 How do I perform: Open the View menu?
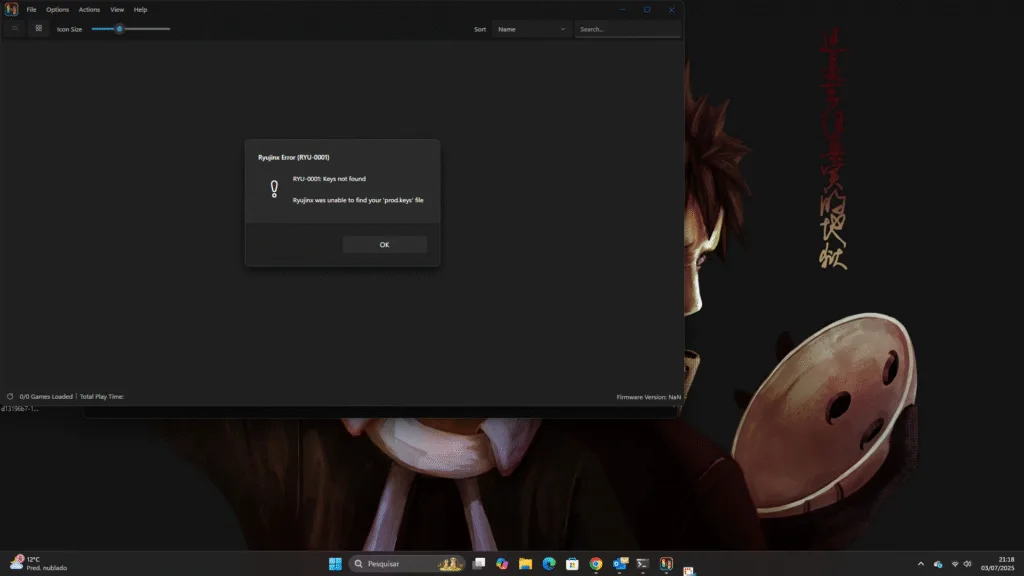[117, 10]
